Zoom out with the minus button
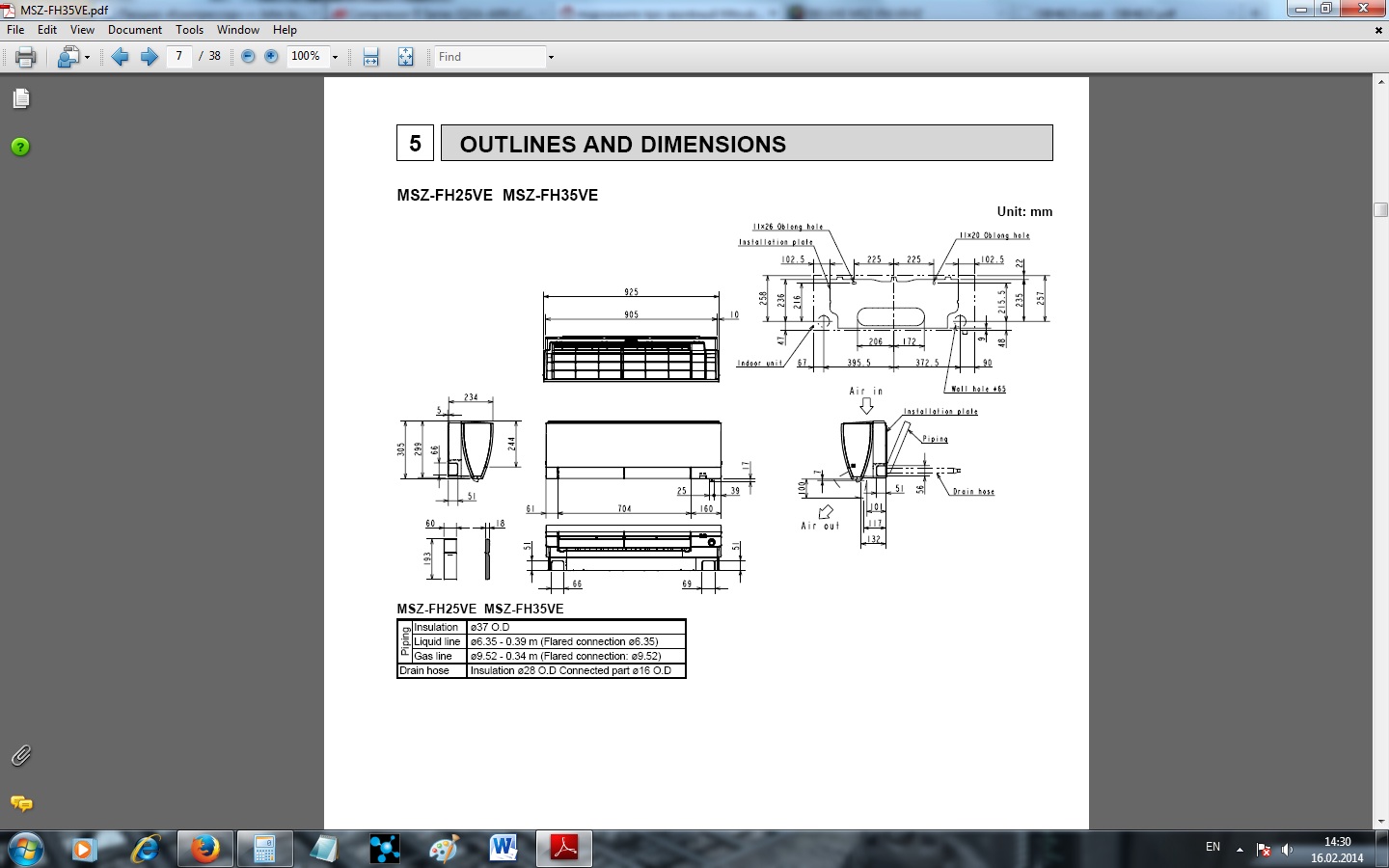 click(248, 56)
